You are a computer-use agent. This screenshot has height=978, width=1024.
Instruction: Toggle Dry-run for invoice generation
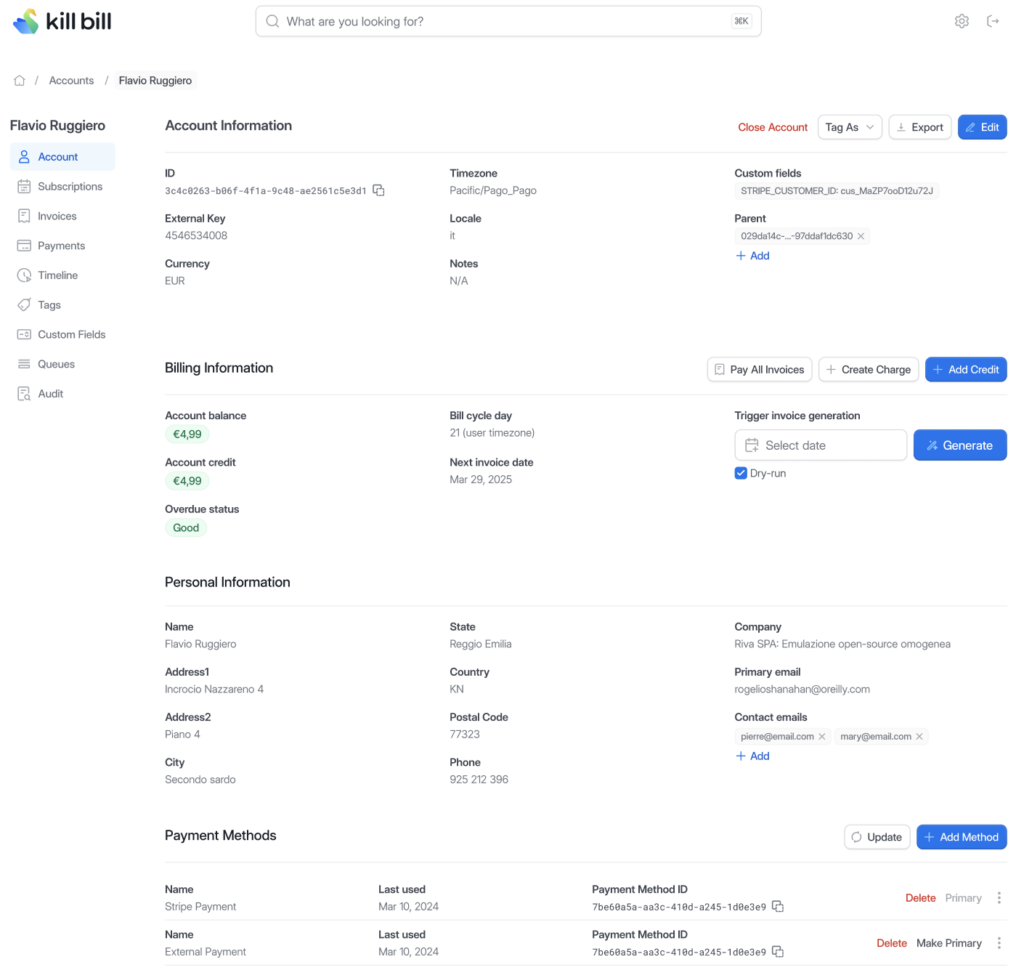pyautogui.click(x=740, y=473)
